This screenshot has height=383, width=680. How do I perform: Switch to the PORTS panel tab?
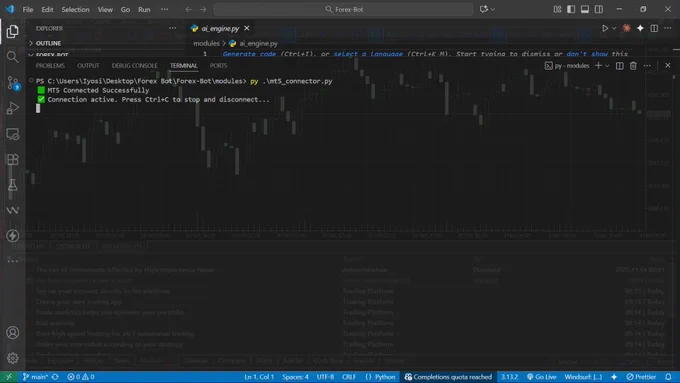pyautogui.click(x=218, y=65)
